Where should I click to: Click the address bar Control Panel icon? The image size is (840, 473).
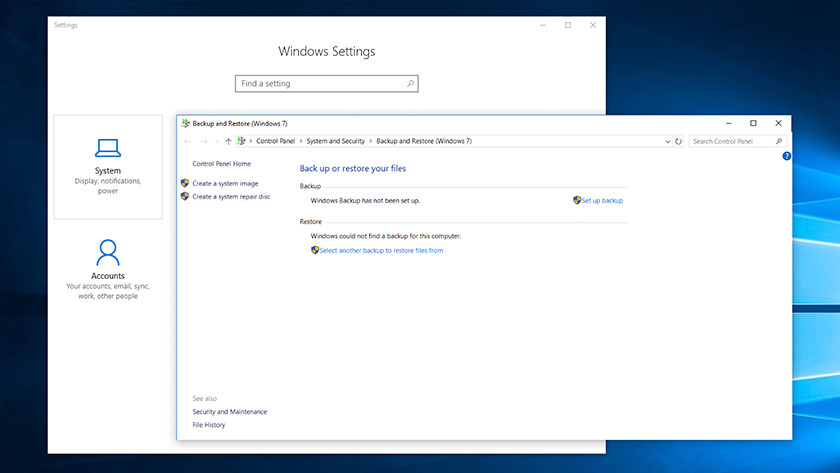(241, 141)
